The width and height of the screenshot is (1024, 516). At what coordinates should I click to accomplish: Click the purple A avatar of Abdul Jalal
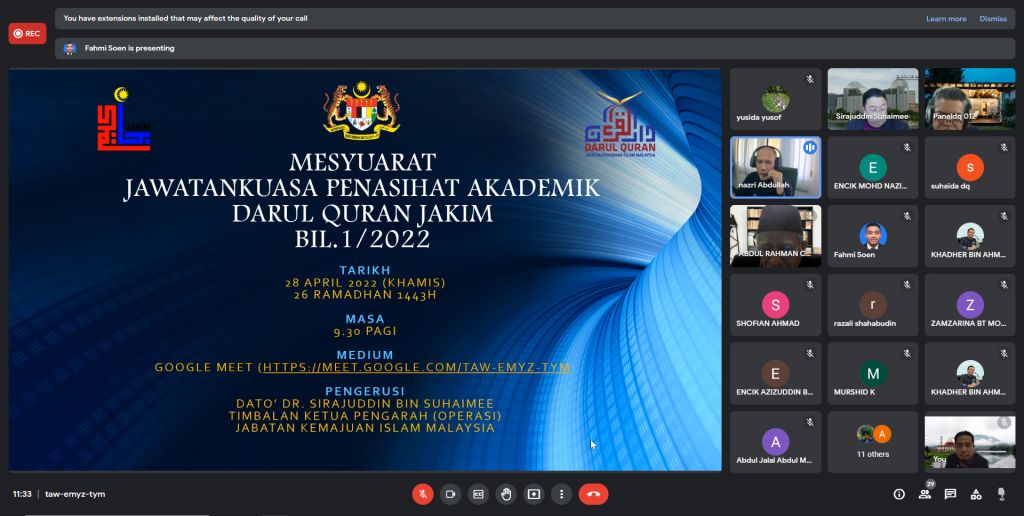pyautogui.click(x=775, y=442)
